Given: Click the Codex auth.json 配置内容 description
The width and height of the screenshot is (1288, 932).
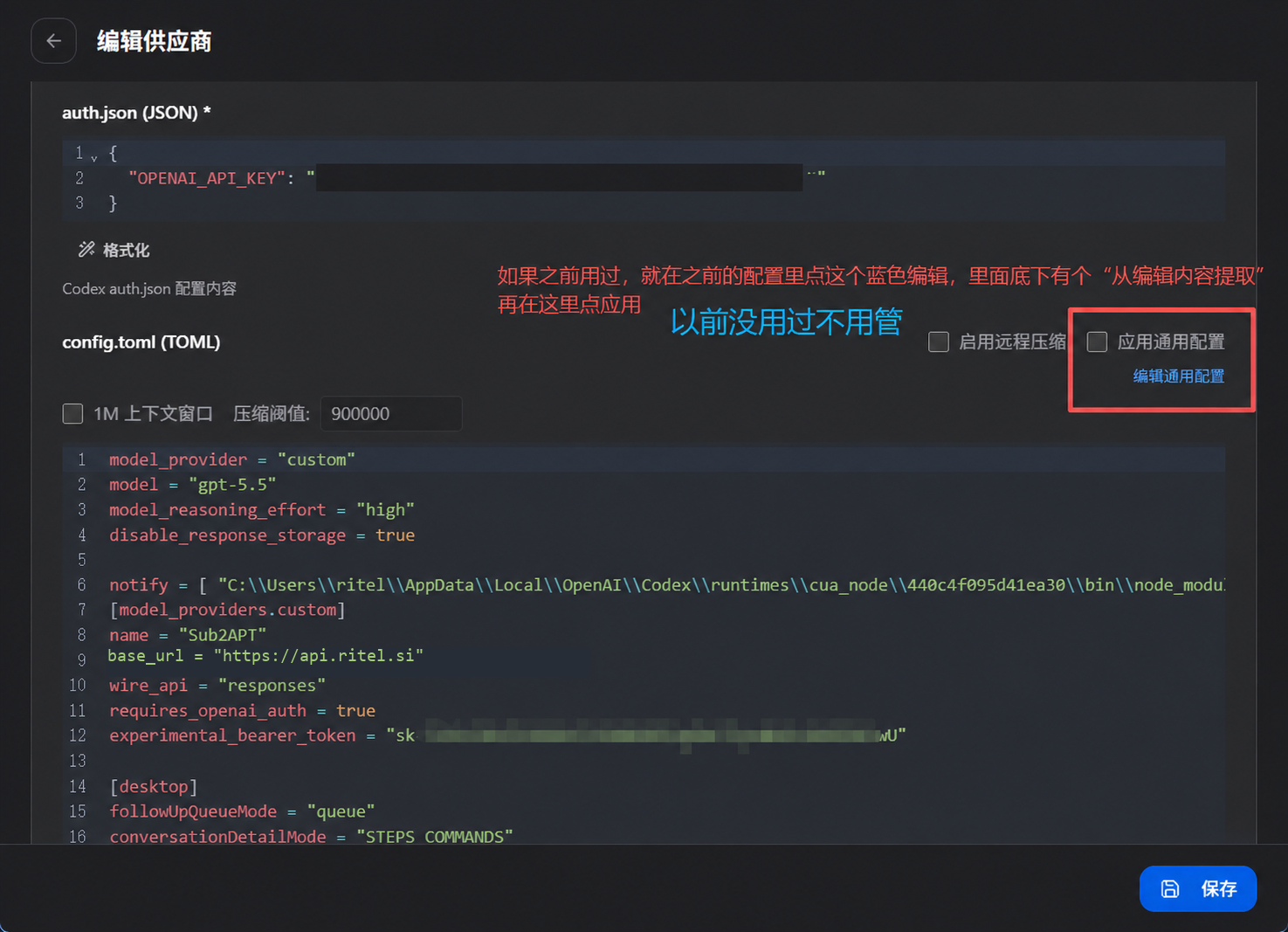Looking at the screenshot, I should [149, 289].
